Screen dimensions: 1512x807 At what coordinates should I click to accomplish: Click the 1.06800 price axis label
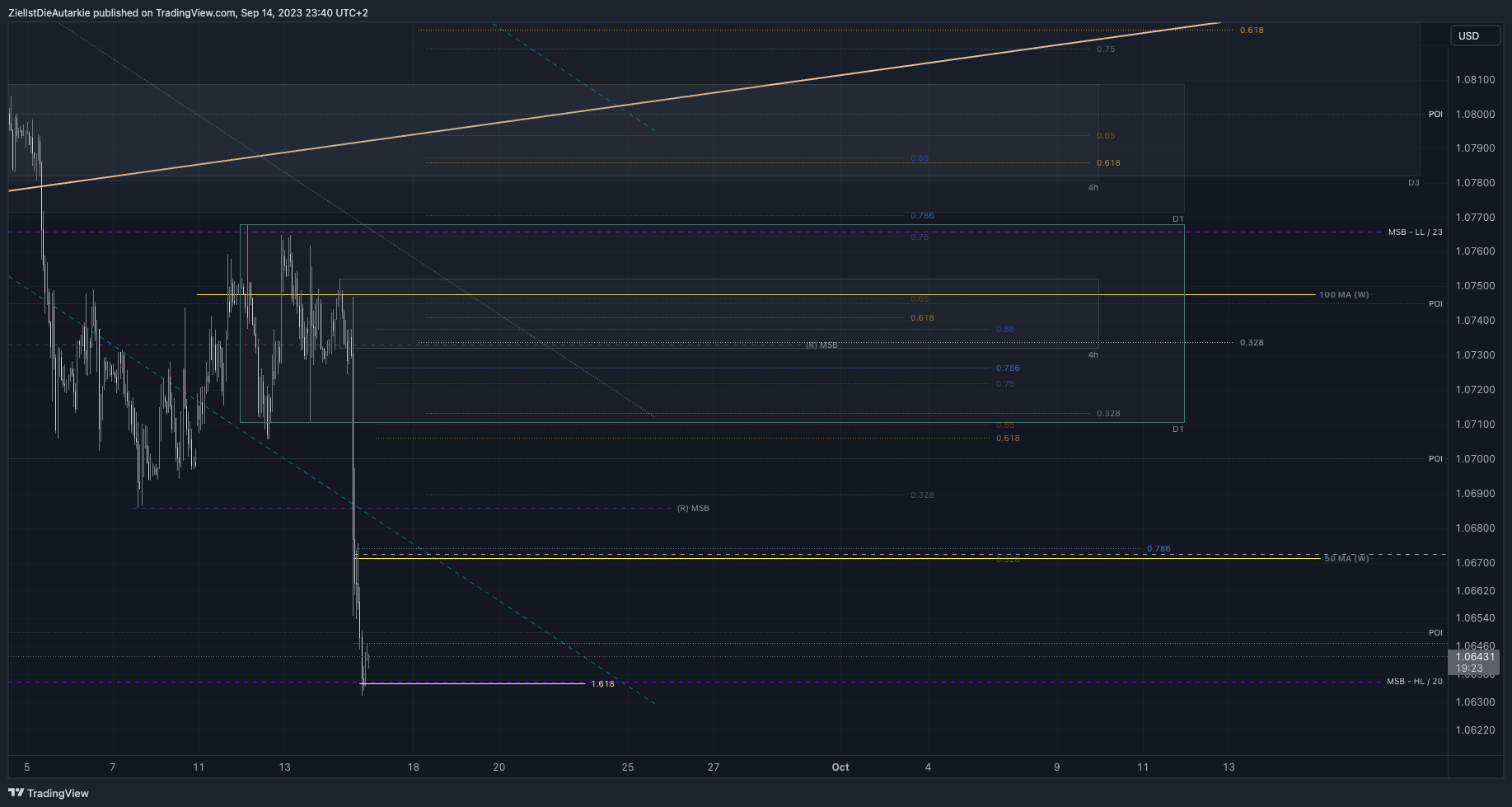(1475, 528)
